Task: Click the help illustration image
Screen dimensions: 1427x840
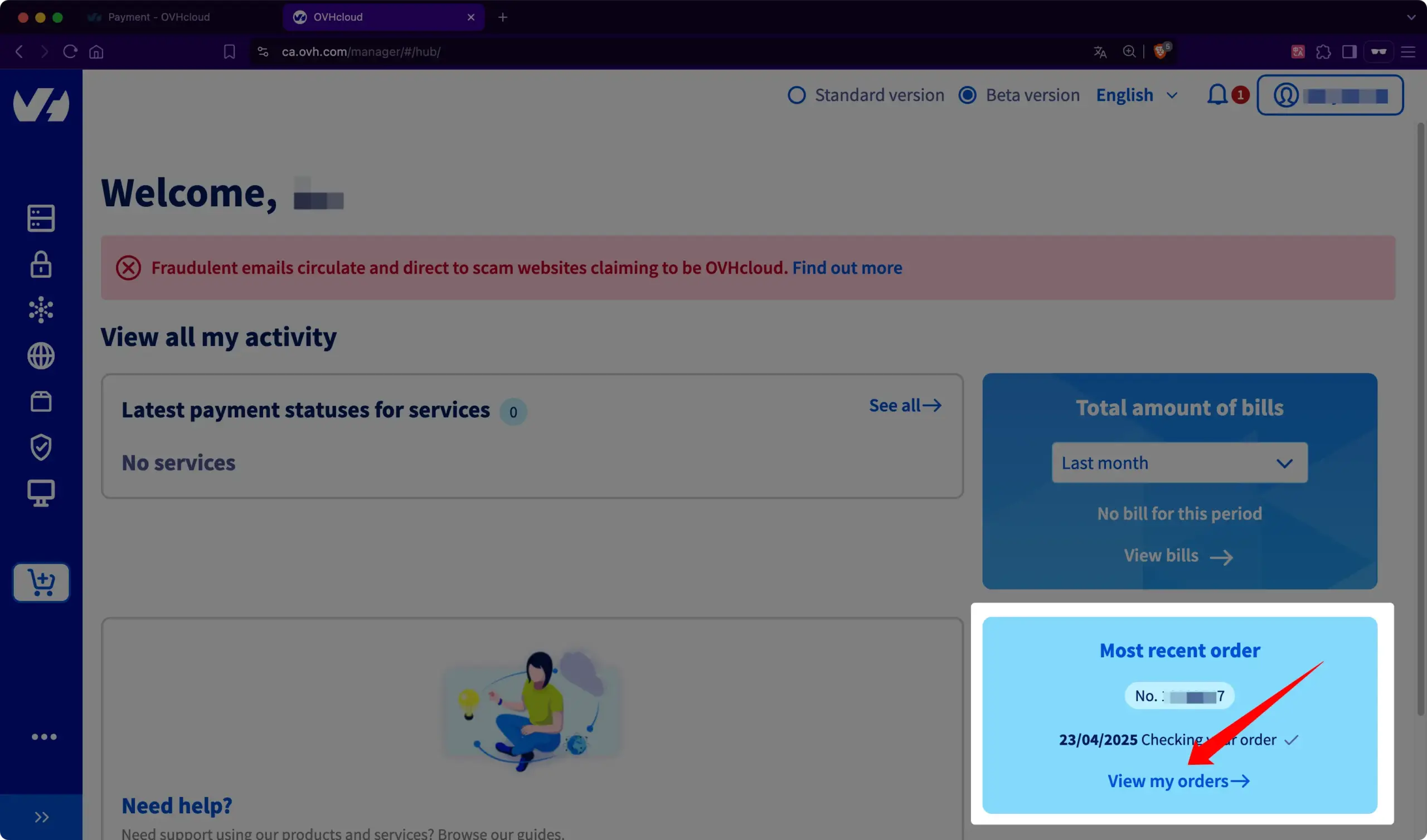Action: click(x=531, y=710)
